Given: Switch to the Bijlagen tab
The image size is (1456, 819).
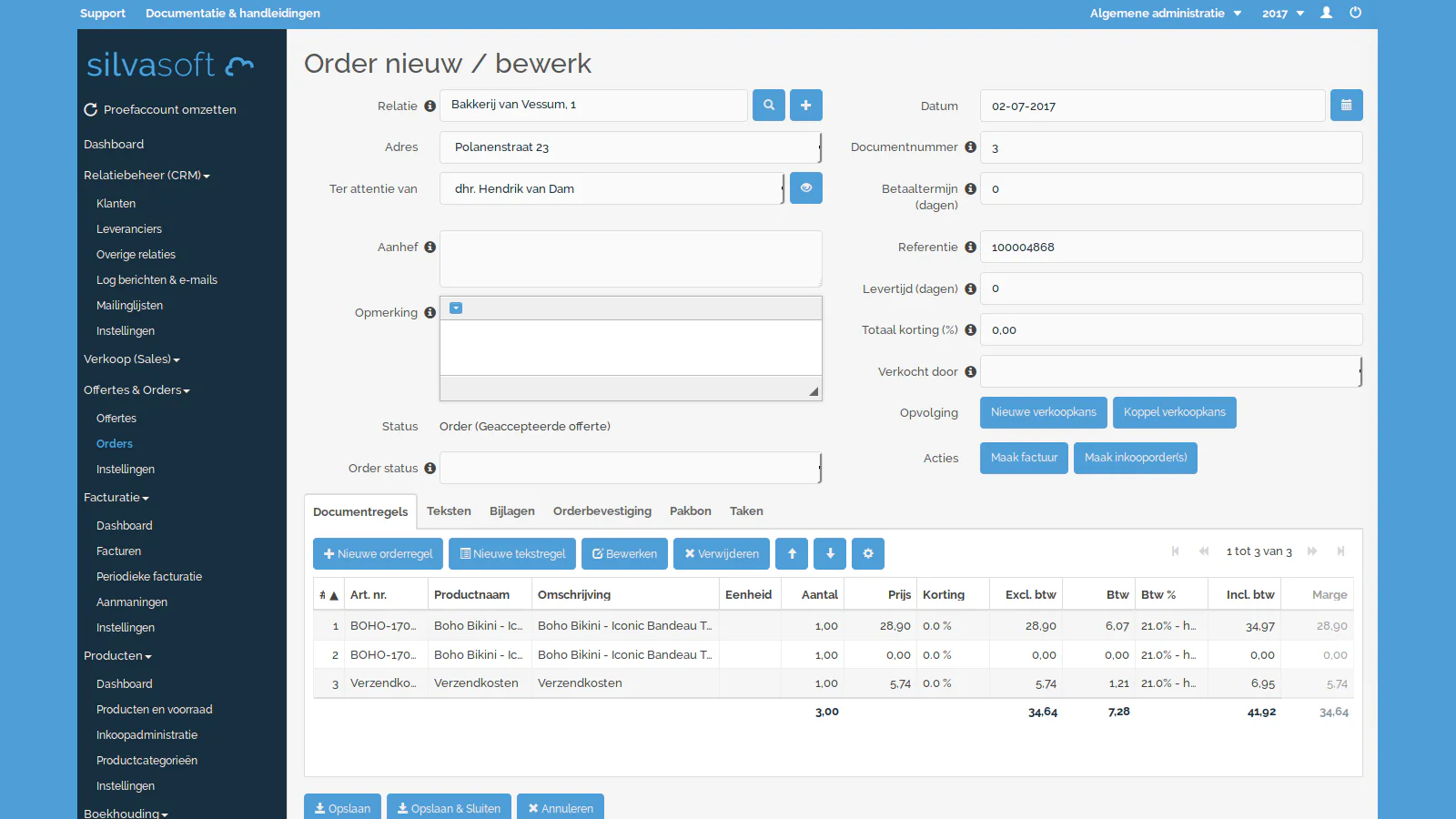Looking at the screenshot, I should (x=512, y=511).
